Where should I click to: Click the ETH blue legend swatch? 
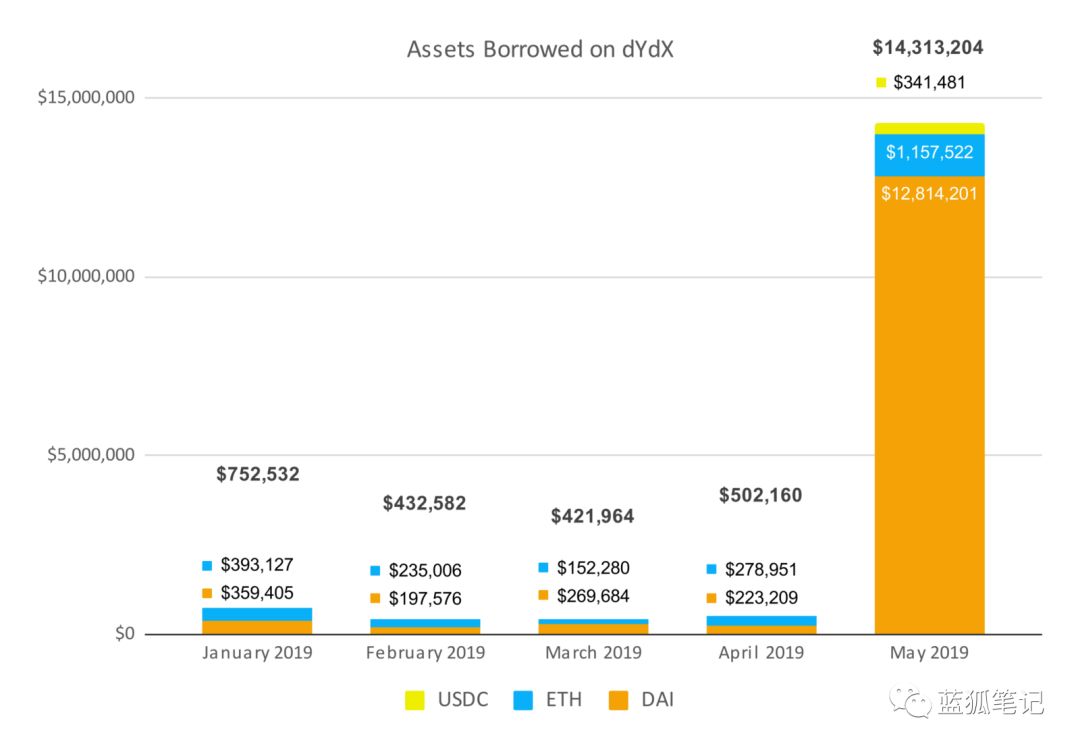click(523, 700)
